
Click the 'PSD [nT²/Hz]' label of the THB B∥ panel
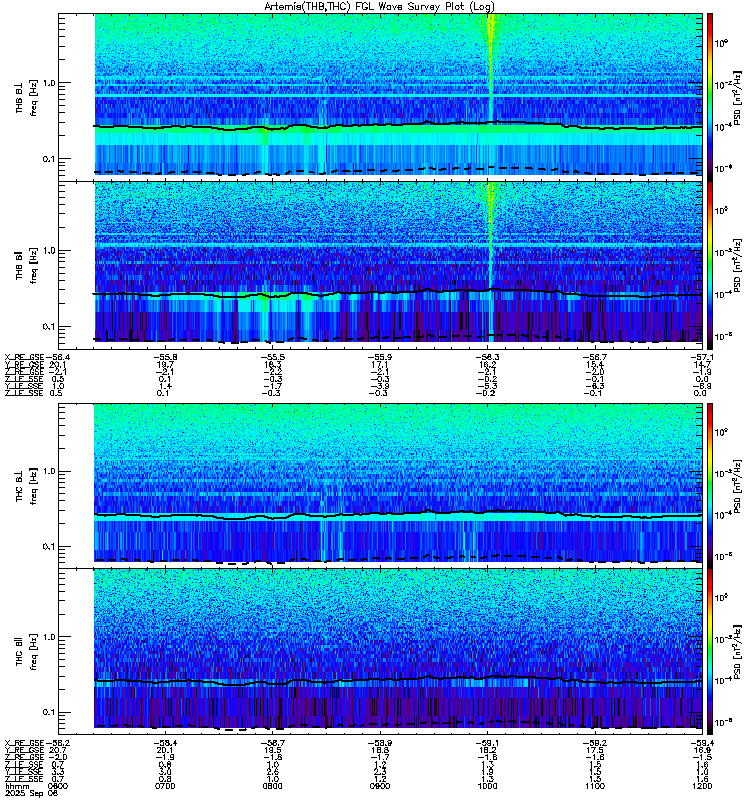(x=737, y=265)
